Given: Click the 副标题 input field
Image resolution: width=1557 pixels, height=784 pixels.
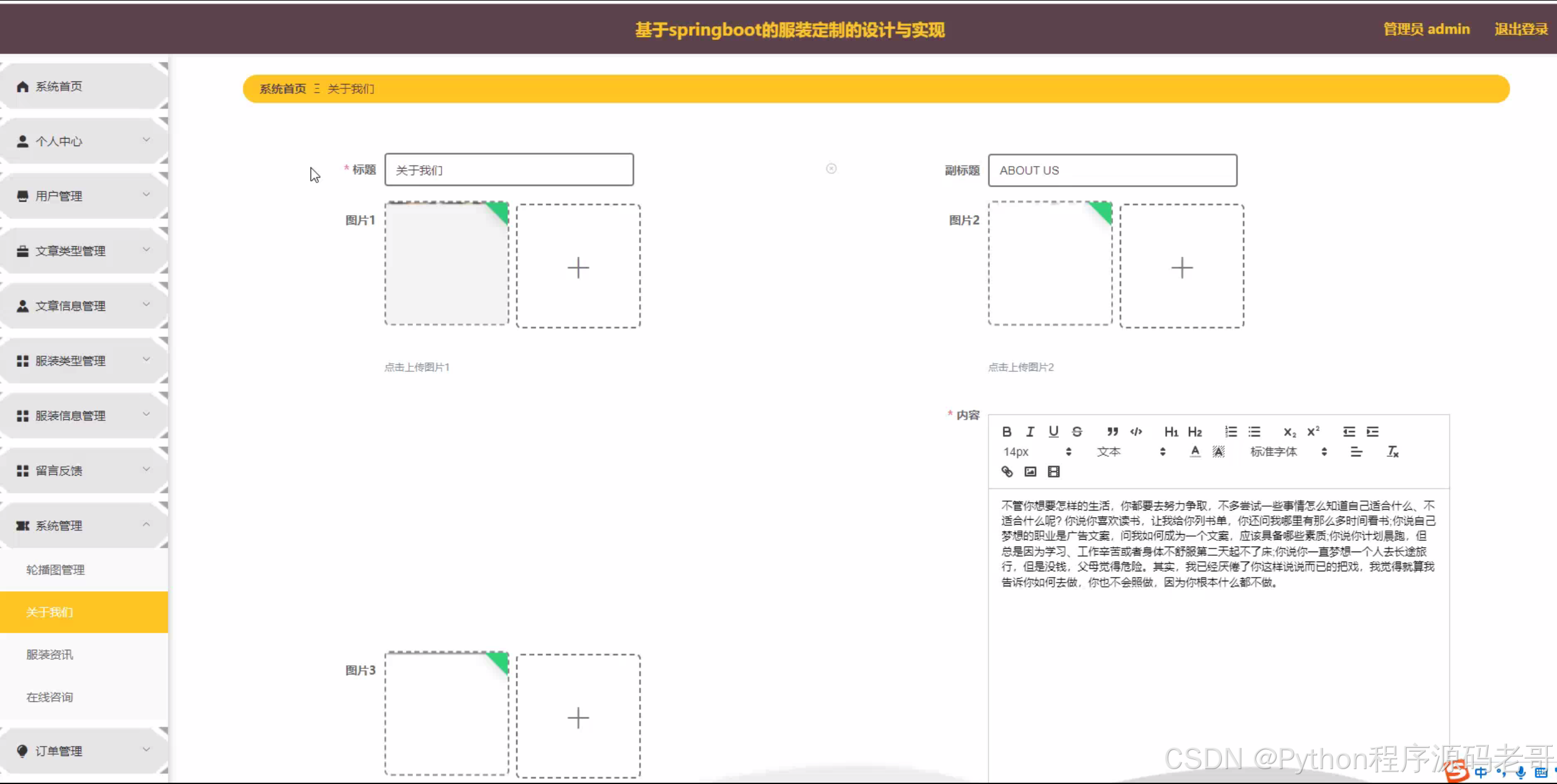Looking at the screenshot, I should [x=1112, y=170].
